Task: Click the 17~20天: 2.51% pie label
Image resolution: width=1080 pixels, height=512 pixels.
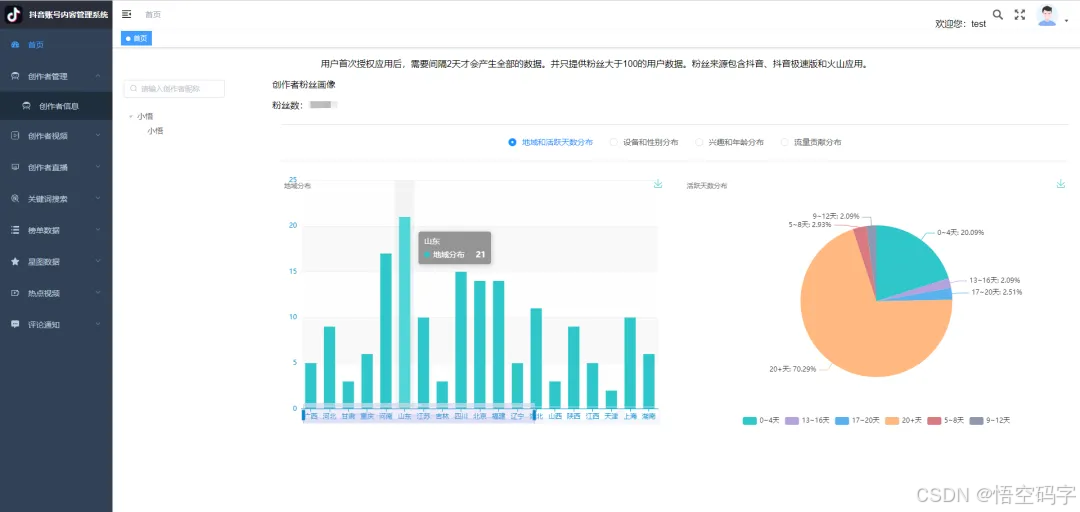Action: click(997, 292)
